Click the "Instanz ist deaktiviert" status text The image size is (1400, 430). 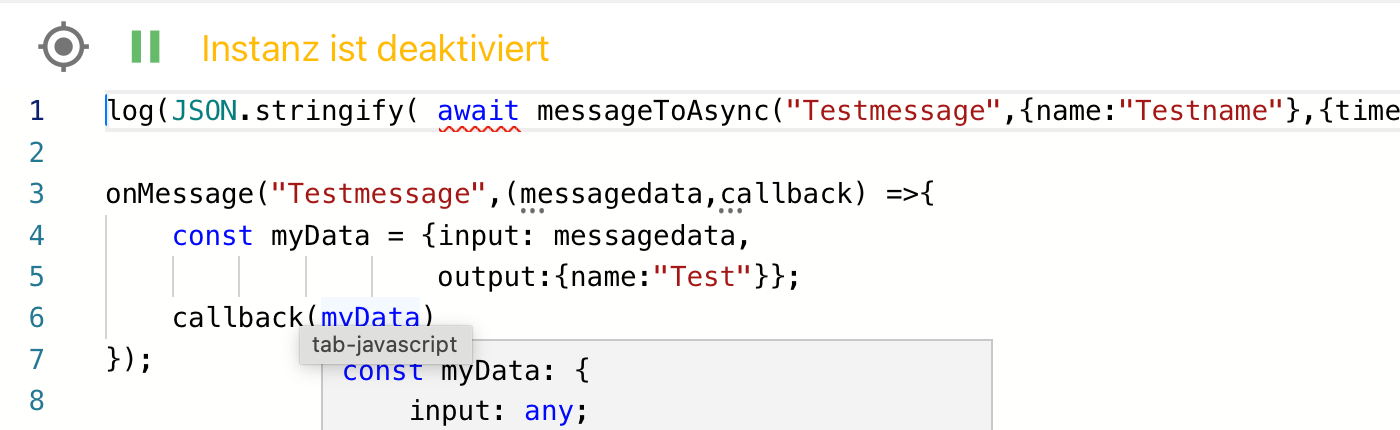375,48
